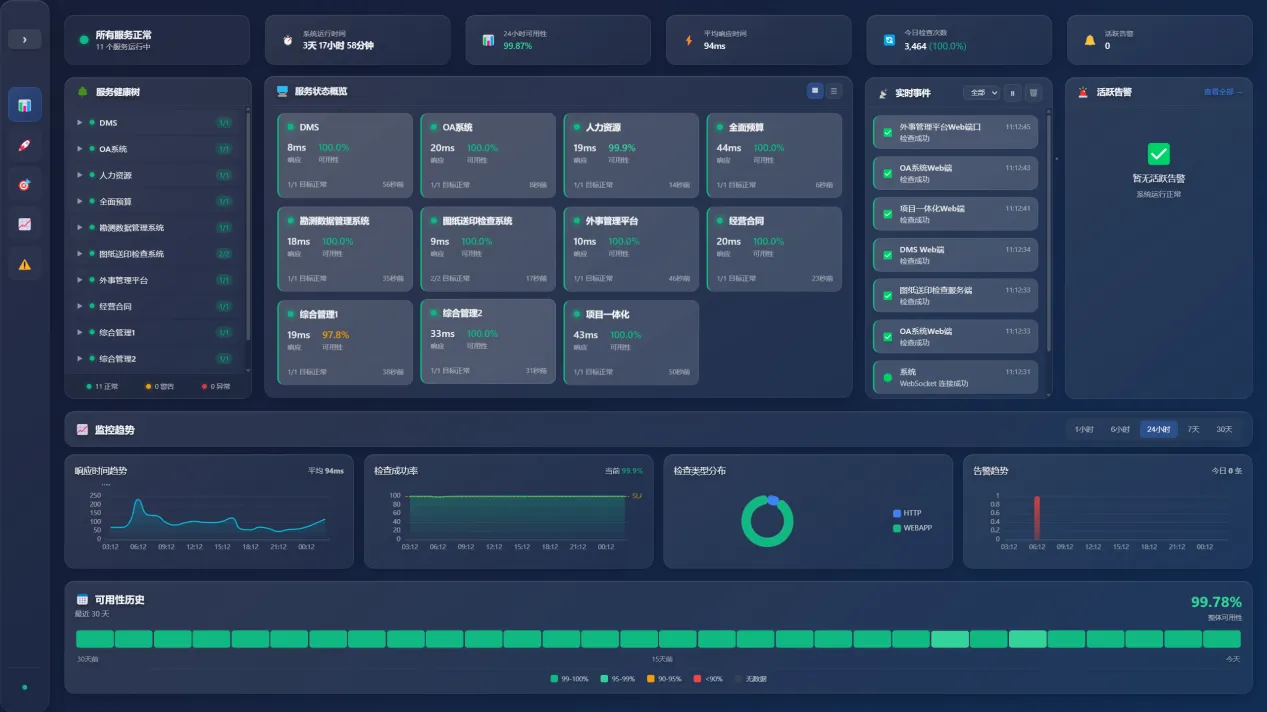Screen dimensions: 1267x712
Task: Click today's bar in 可用性历史
Action: [x=1221, y=639]
